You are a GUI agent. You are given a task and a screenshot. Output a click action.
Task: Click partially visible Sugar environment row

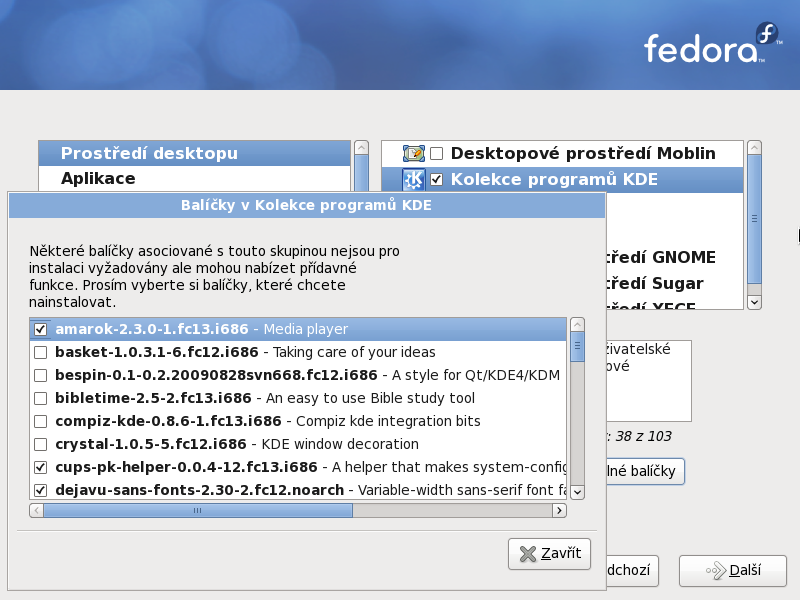point(674,283)
